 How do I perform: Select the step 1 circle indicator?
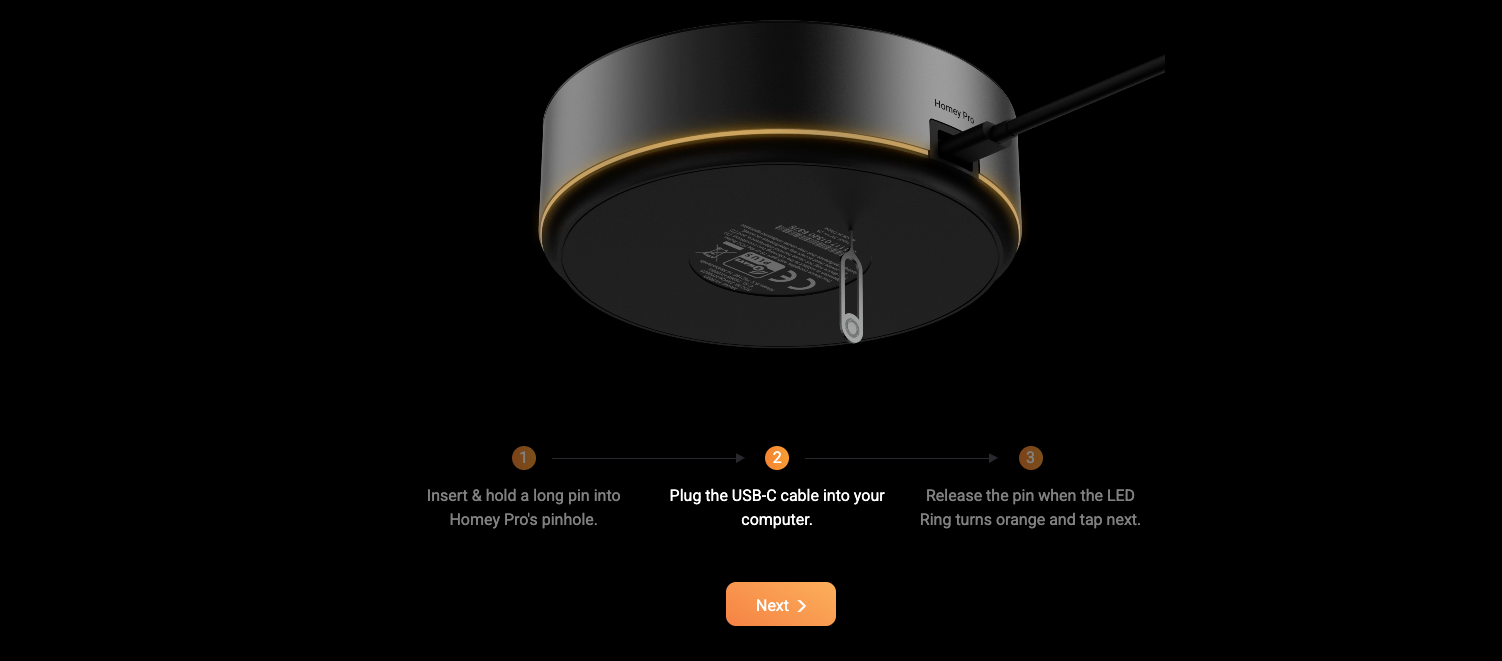(x=523, y=458)
